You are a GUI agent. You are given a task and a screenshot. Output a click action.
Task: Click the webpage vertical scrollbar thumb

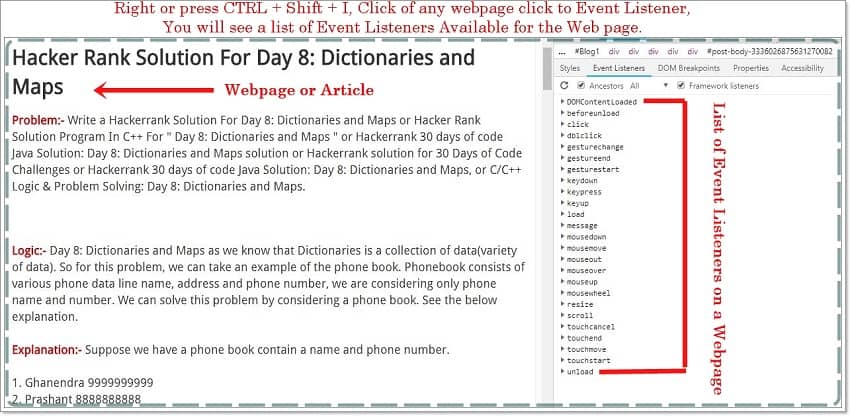(546, 71)
